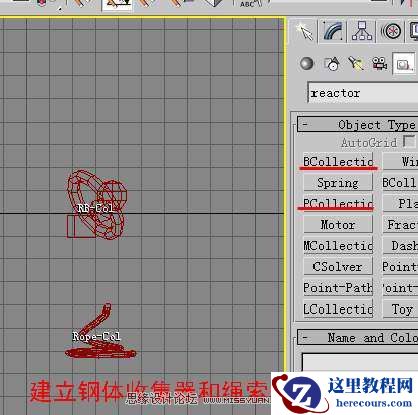418x415 pixels.
Task: Open the Motion panel tab
Action: click(390, 32)
